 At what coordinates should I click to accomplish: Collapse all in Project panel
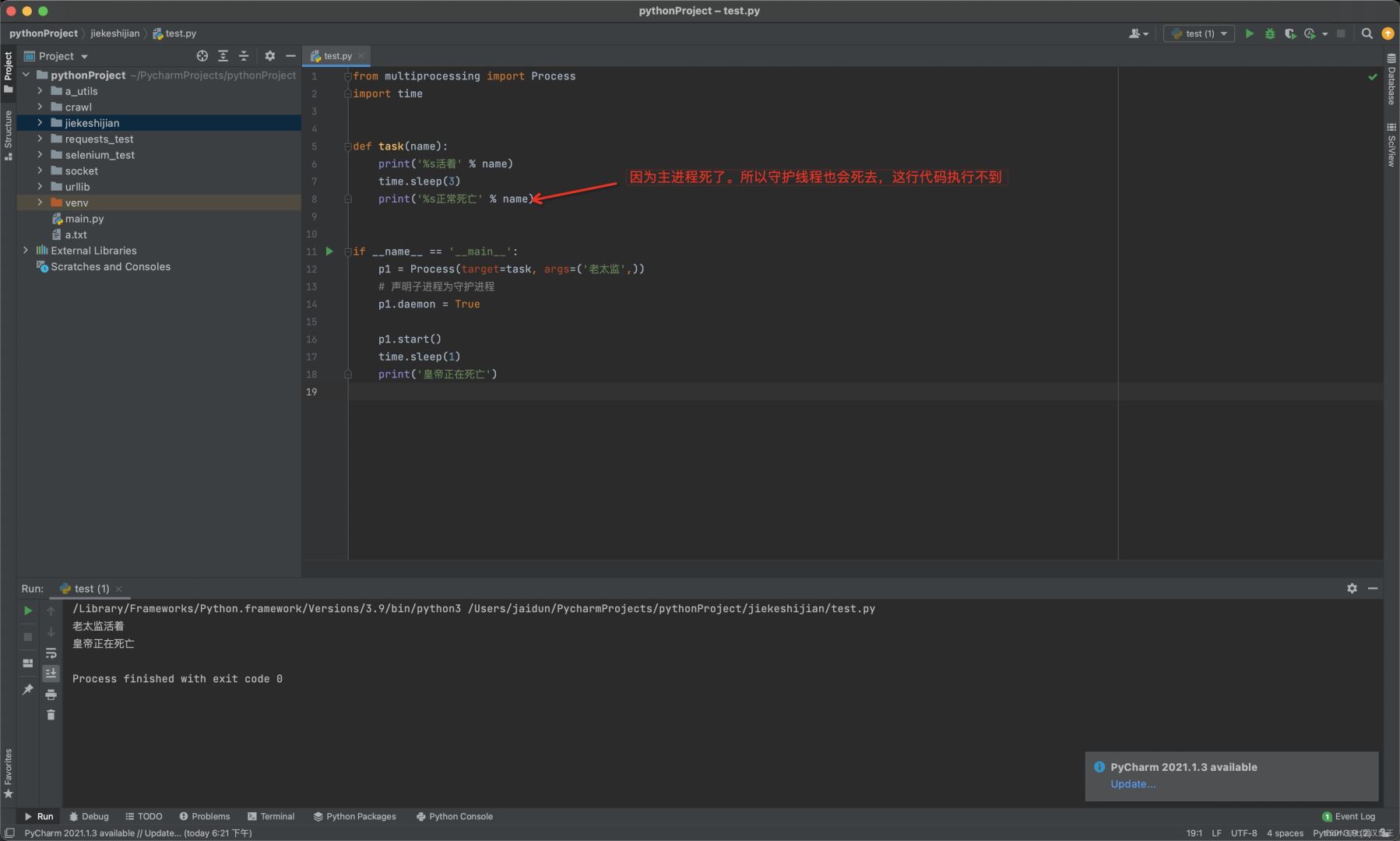point(244,56)
